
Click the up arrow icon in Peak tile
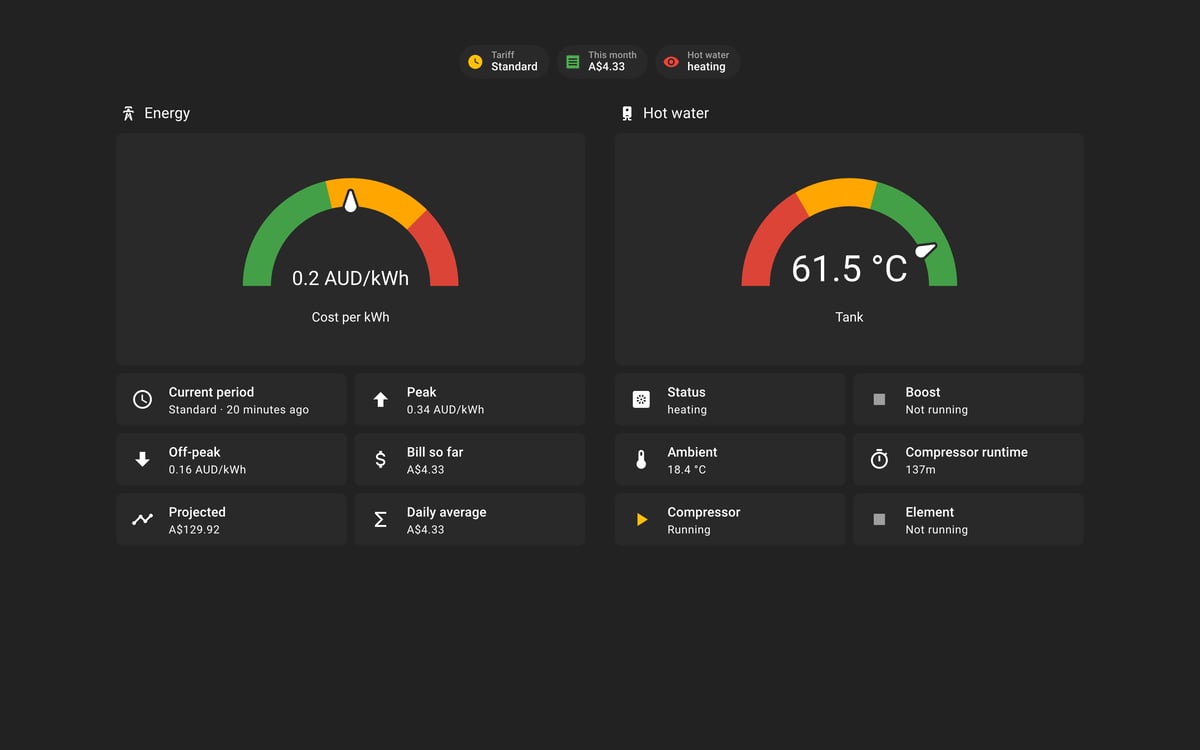[x=380, y=400]
